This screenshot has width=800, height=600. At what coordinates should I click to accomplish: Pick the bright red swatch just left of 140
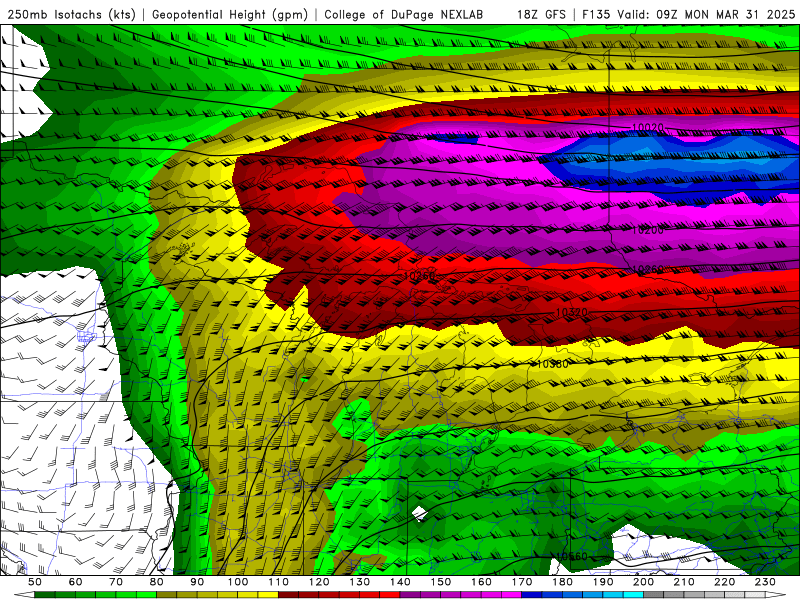point(390,594)
